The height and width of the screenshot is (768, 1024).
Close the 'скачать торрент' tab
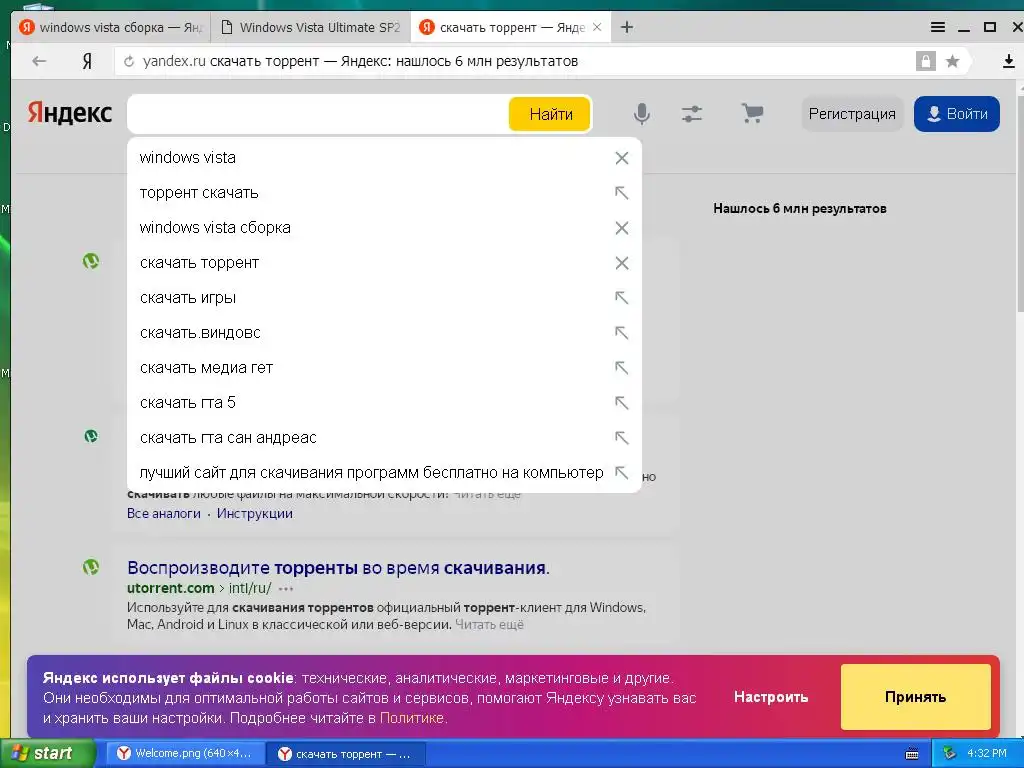(597, 27)
